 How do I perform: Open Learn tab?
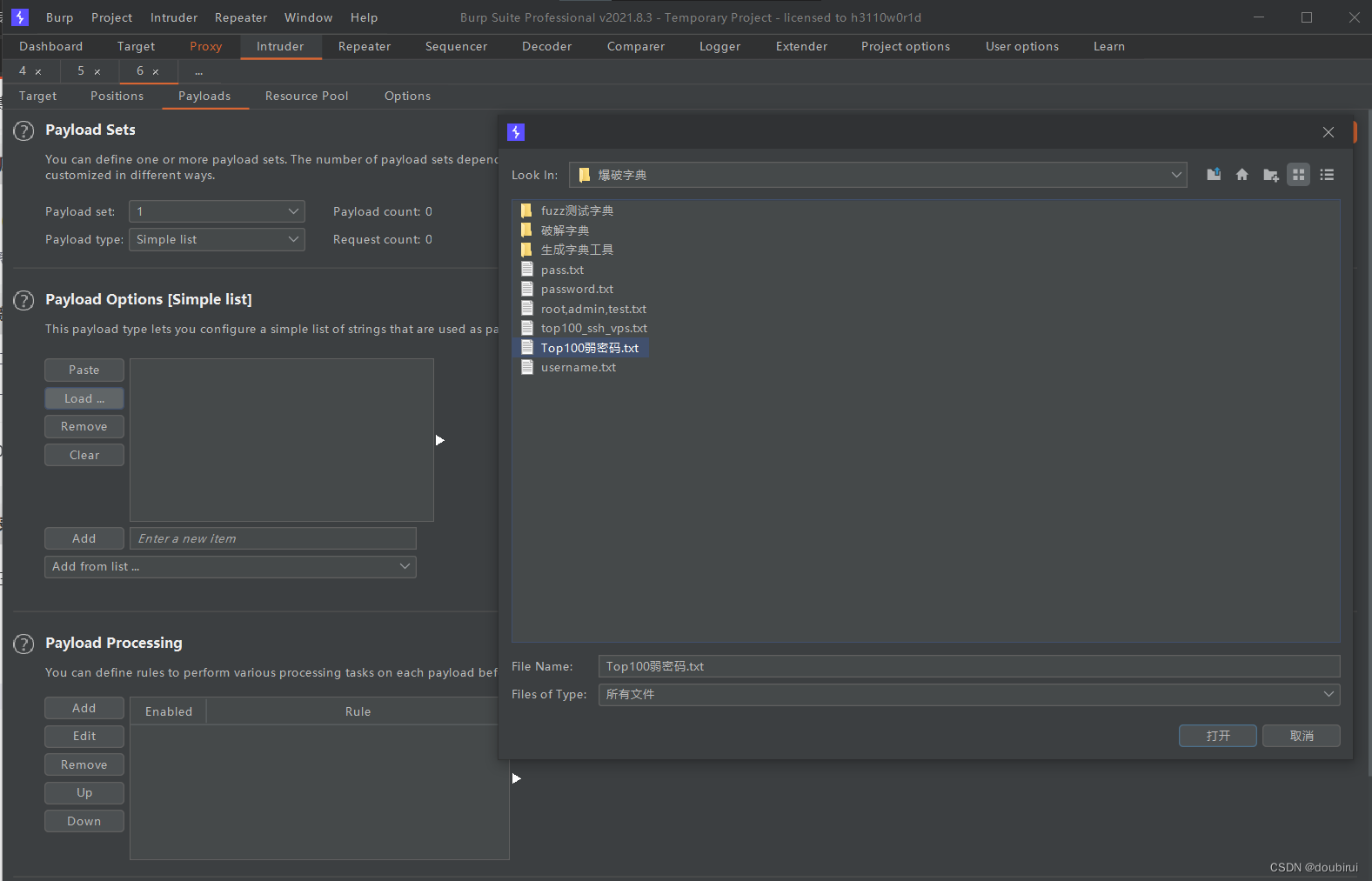coord(1109,46)
